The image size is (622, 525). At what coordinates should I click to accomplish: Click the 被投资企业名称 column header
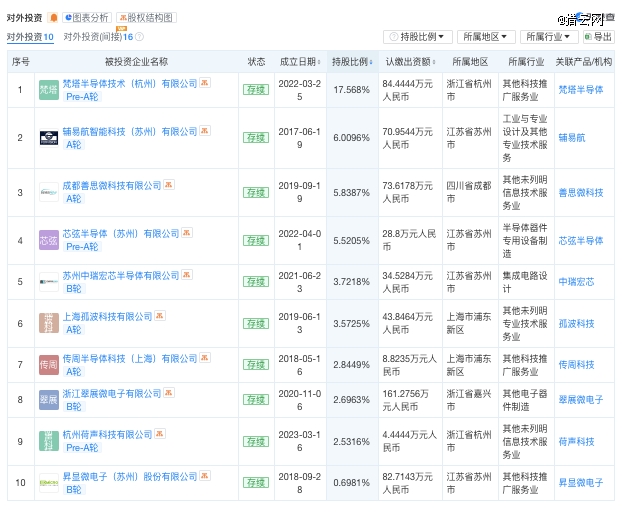pyautogui.click(x=136, y=62)
